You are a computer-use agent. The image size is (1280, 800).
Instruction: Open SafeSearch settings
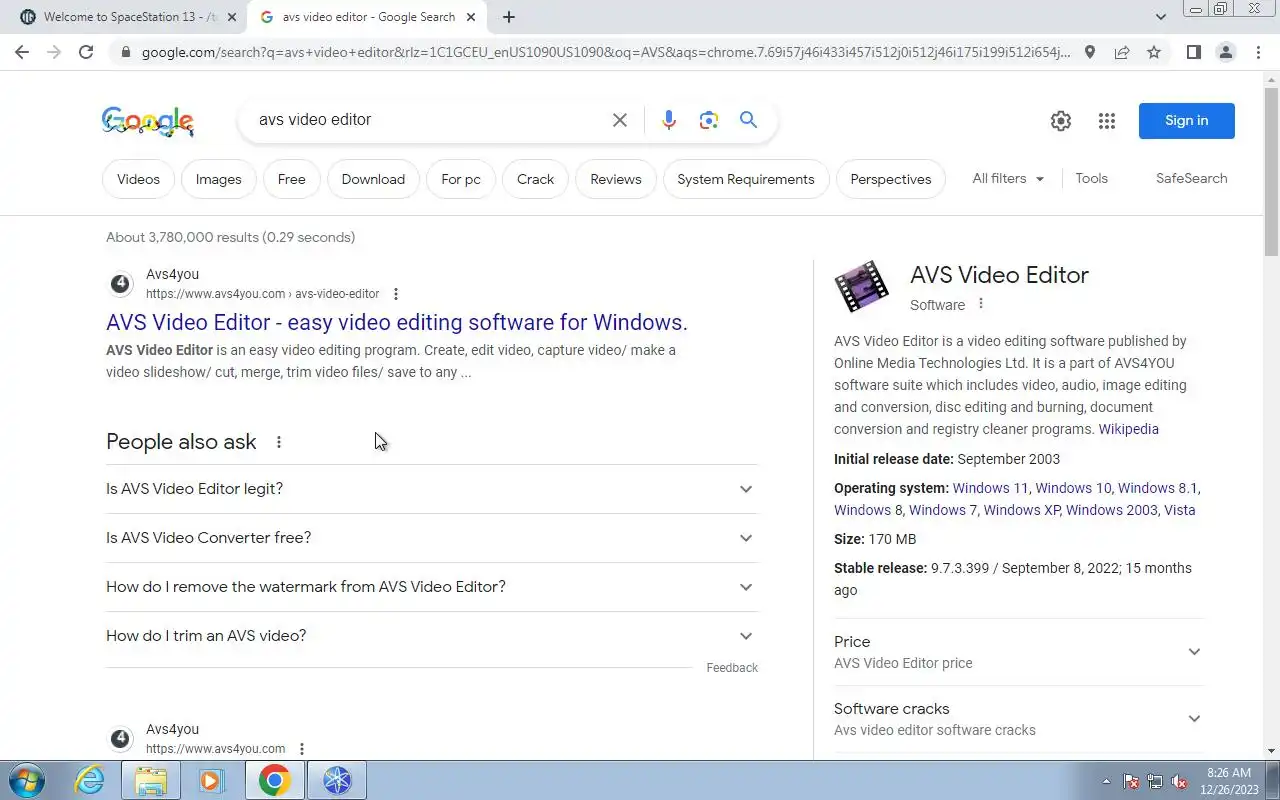(1191, 178)
